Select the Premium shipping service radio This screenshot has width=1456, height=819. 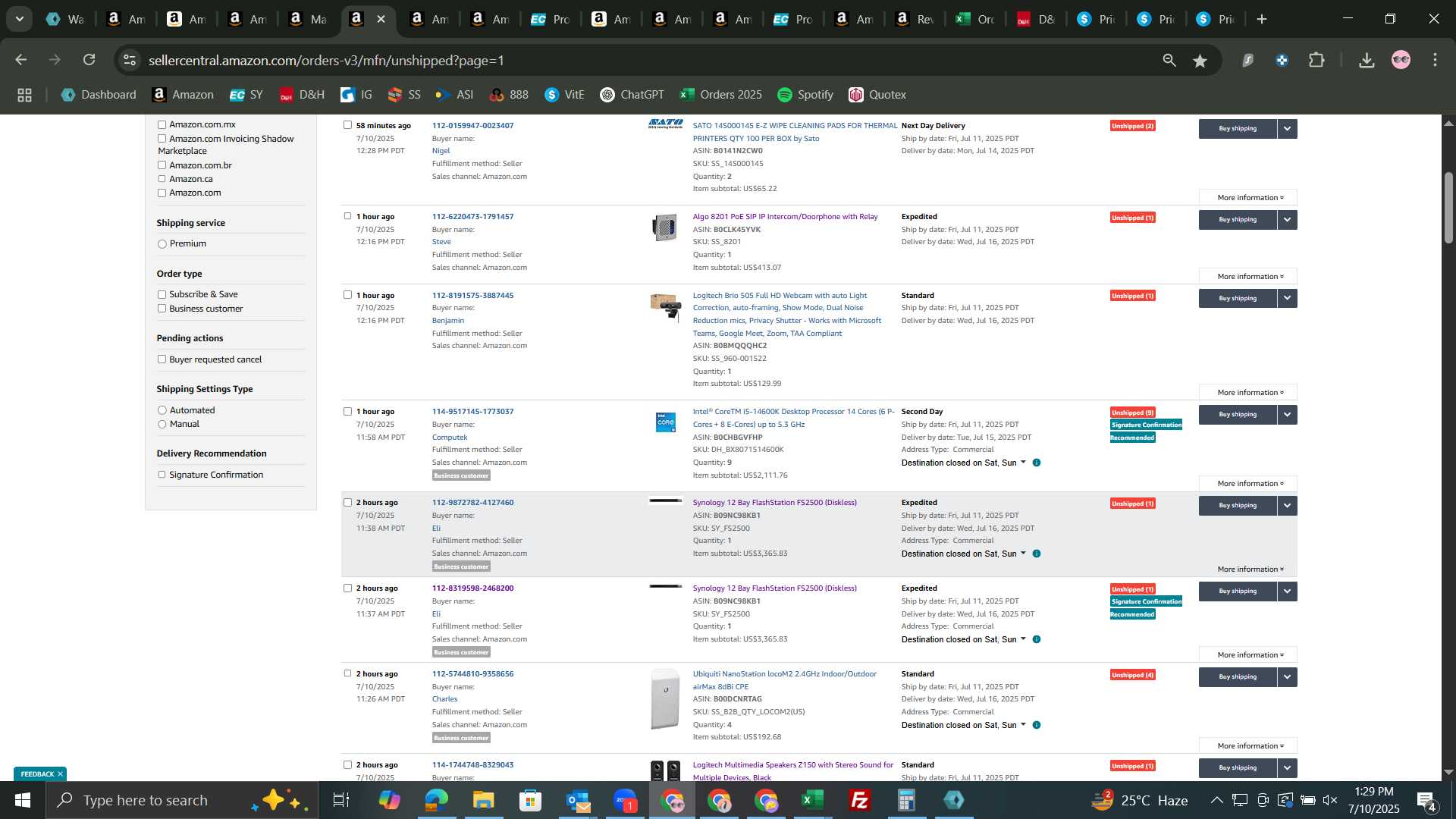click(x=162, y=244)
